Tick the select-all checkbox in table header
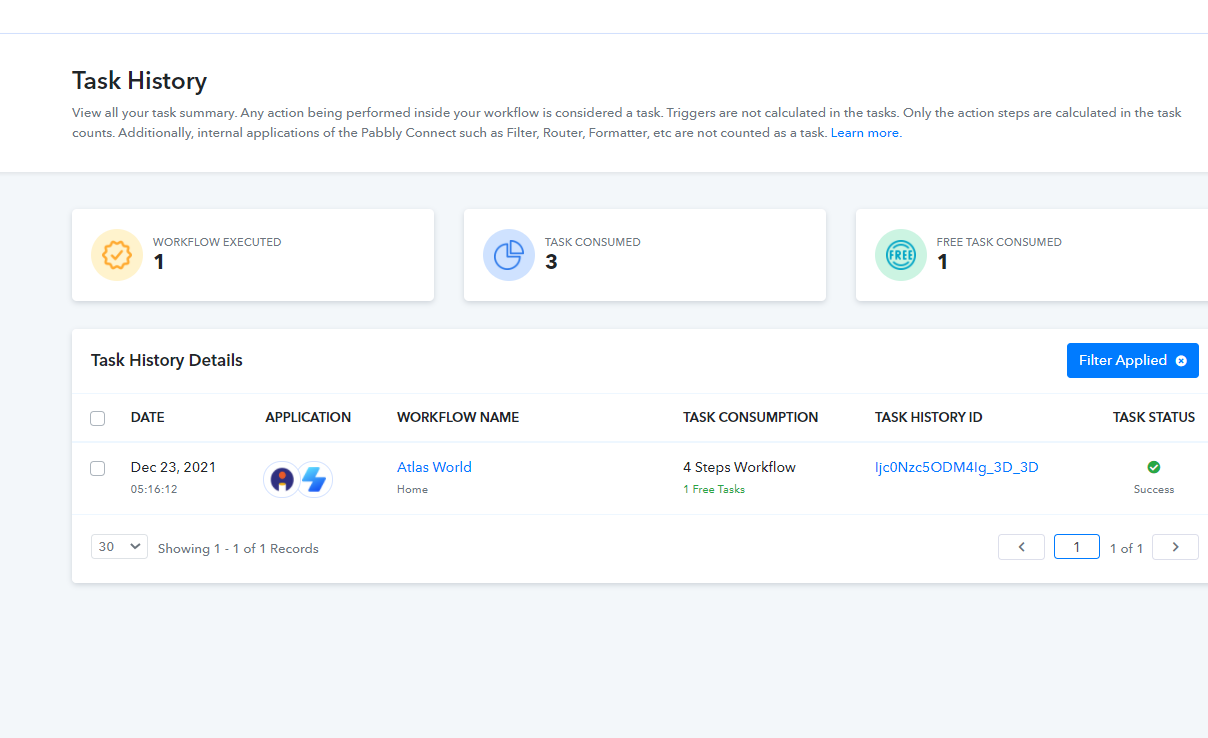1208x738 pixels. tap(97, 418)
